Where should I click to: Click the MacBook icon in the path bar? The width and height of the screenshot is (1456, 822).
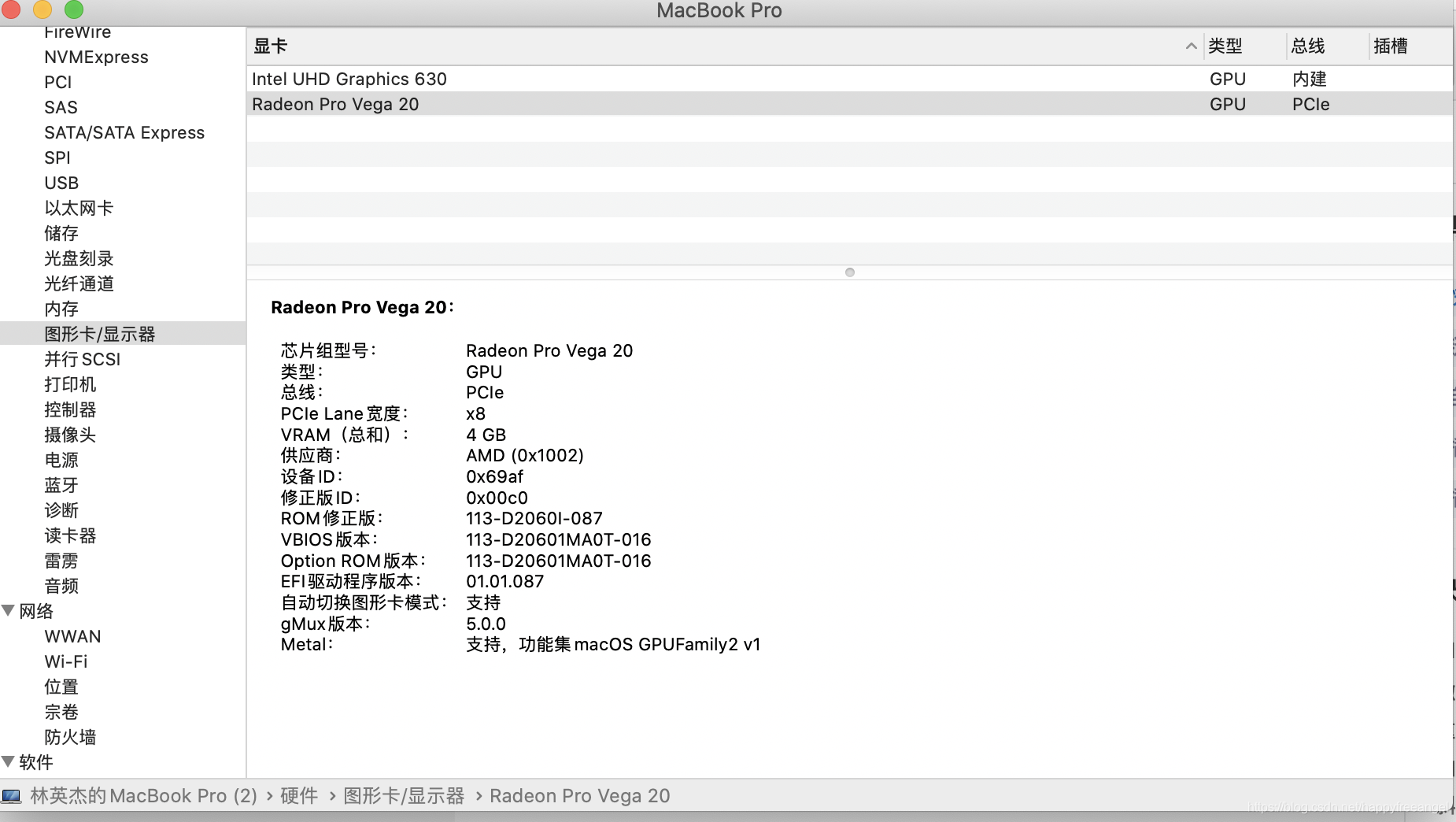click(x=12, y=796)
